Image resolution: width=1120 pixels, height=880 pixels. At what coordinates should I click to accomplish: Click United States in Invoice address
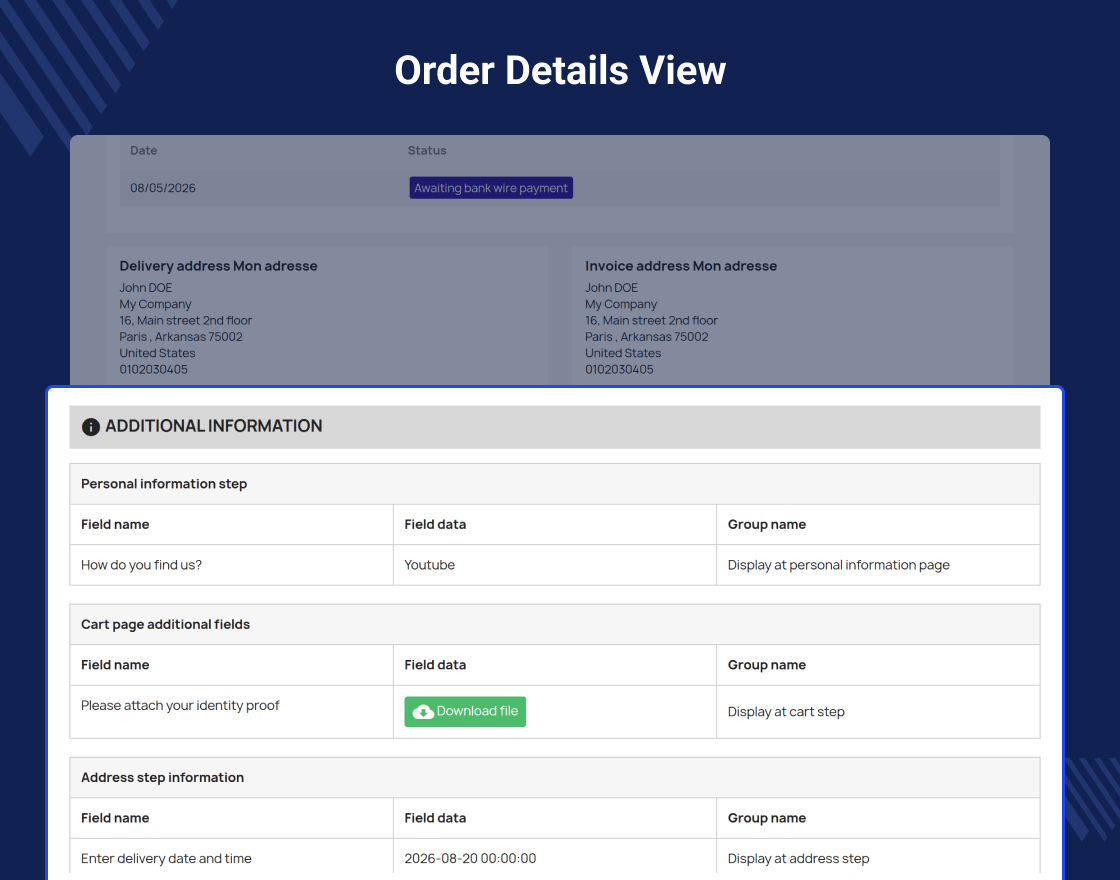[x=623, y=353]
